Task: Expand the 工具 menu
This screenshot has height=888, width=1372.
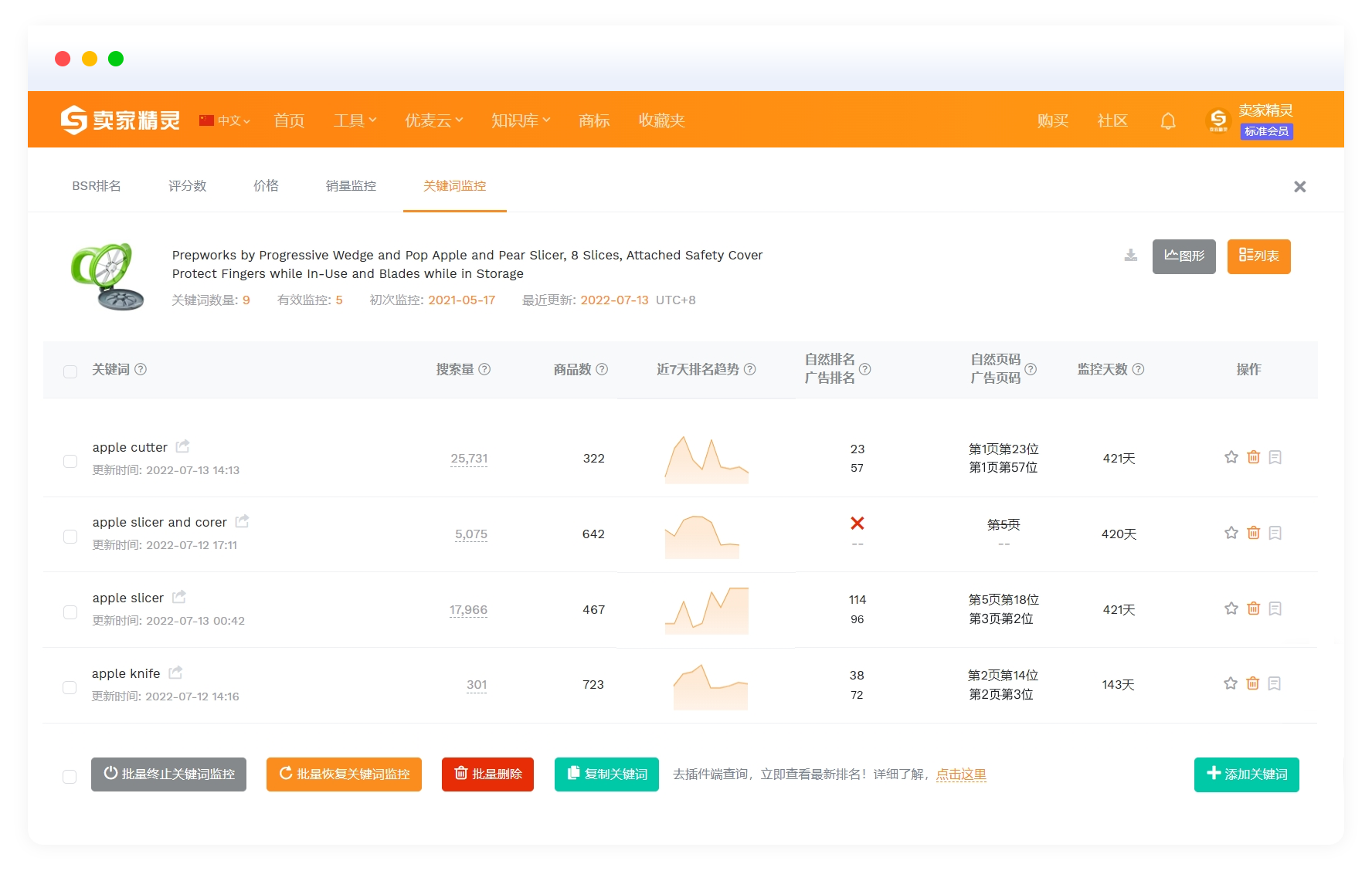Action: click(x=355, y=120)
